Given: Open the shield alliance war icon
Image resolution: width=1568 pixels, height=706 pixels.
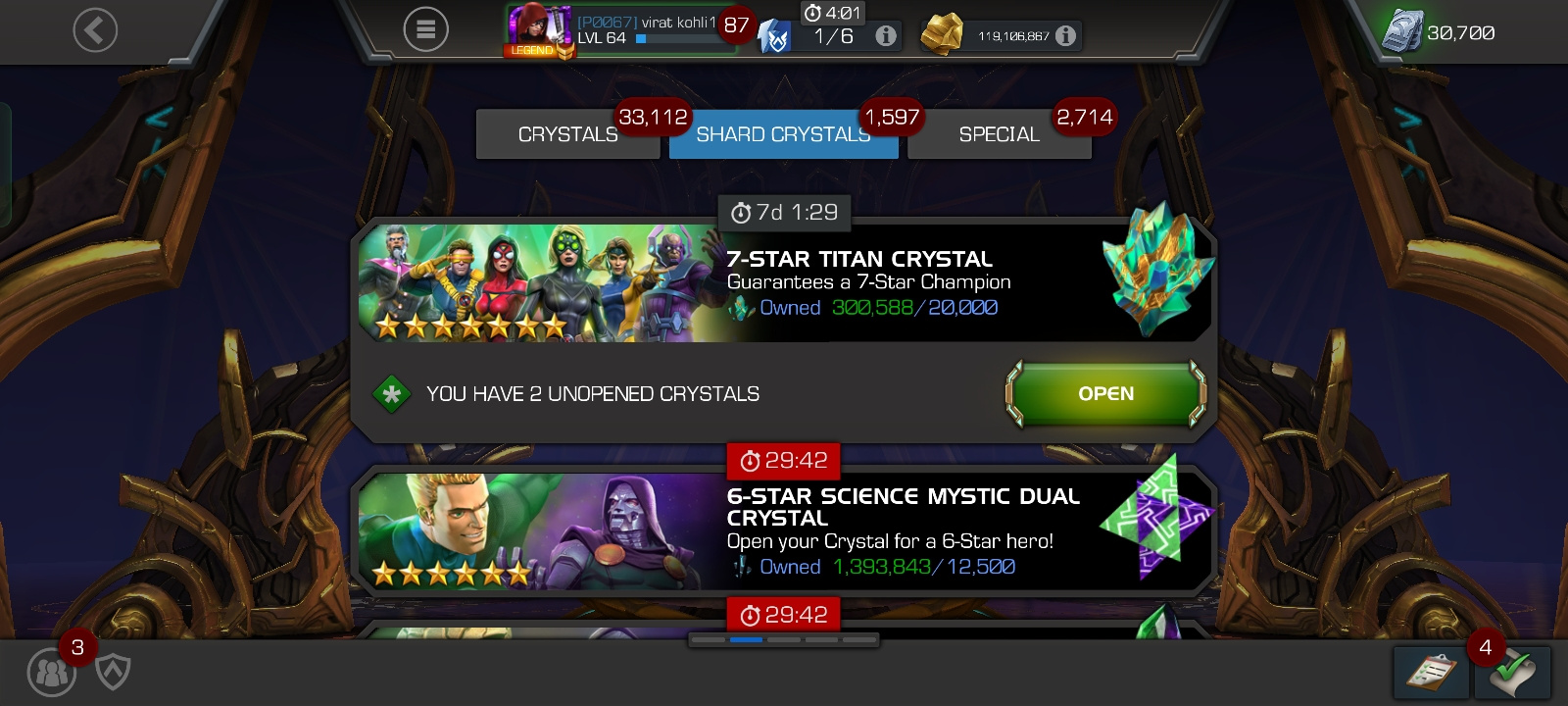Looking at the screenshot, I should (114, 672).
